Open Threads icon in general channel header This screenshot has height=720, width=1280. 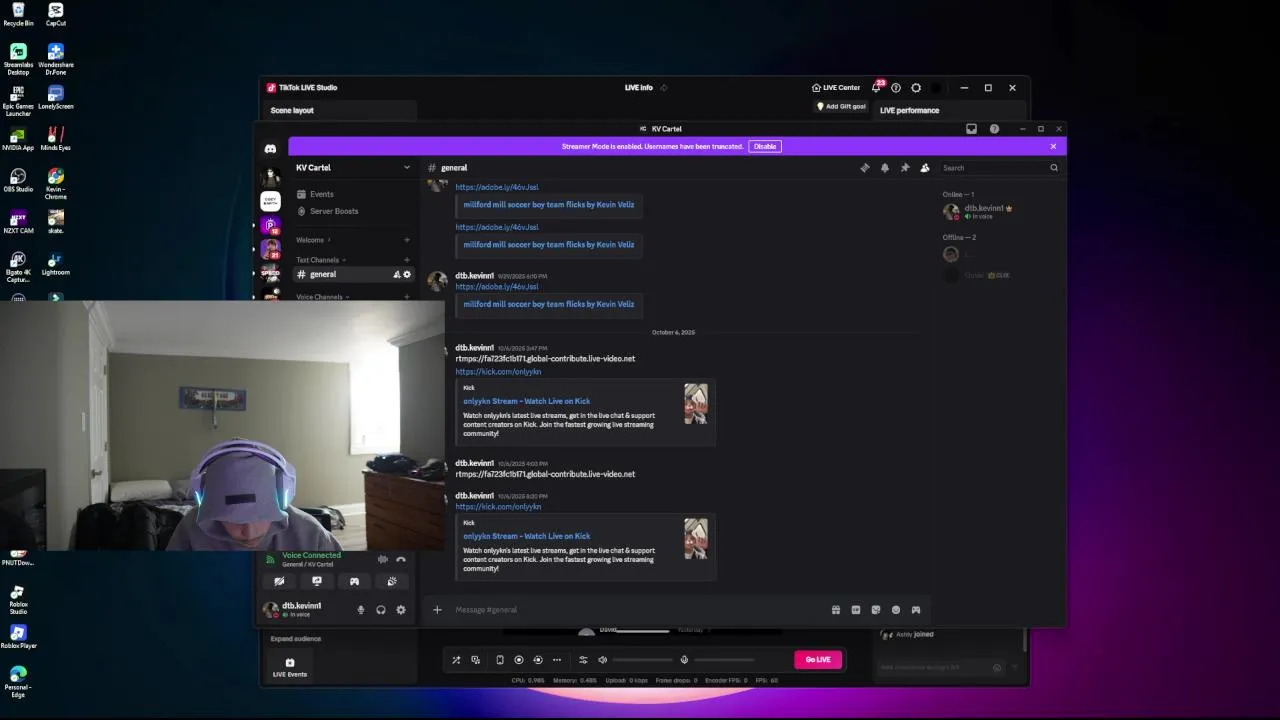[865, 168]
